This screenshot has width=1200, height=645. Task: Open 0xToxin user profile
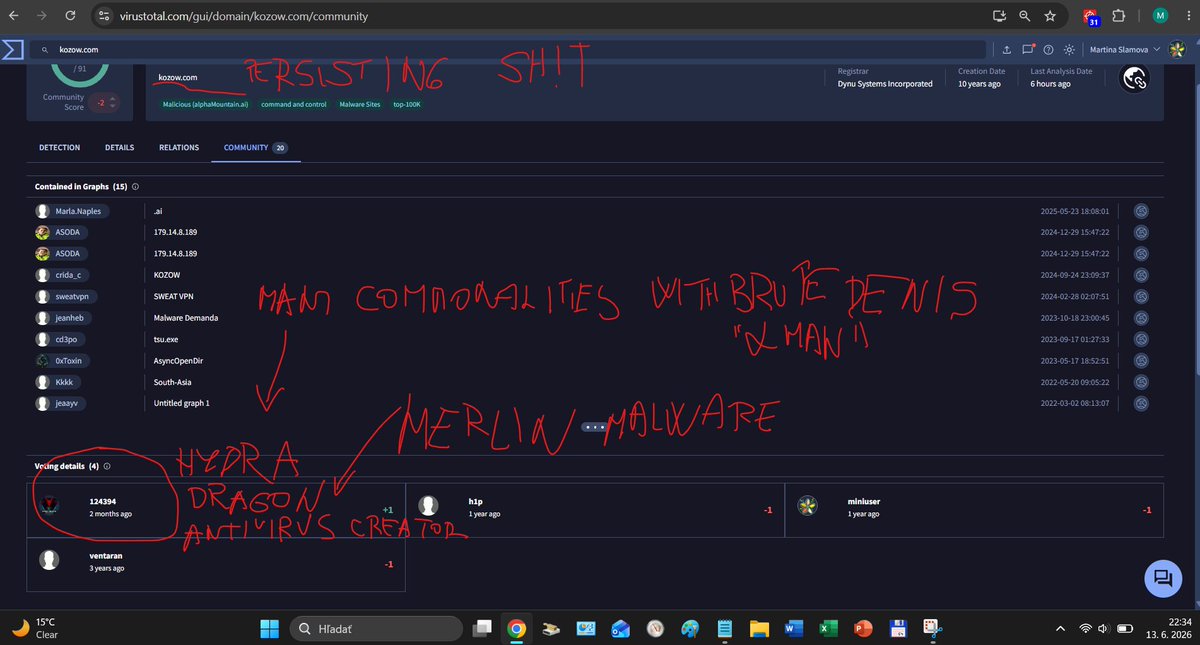pyautogui.click(x=62, y=360)
